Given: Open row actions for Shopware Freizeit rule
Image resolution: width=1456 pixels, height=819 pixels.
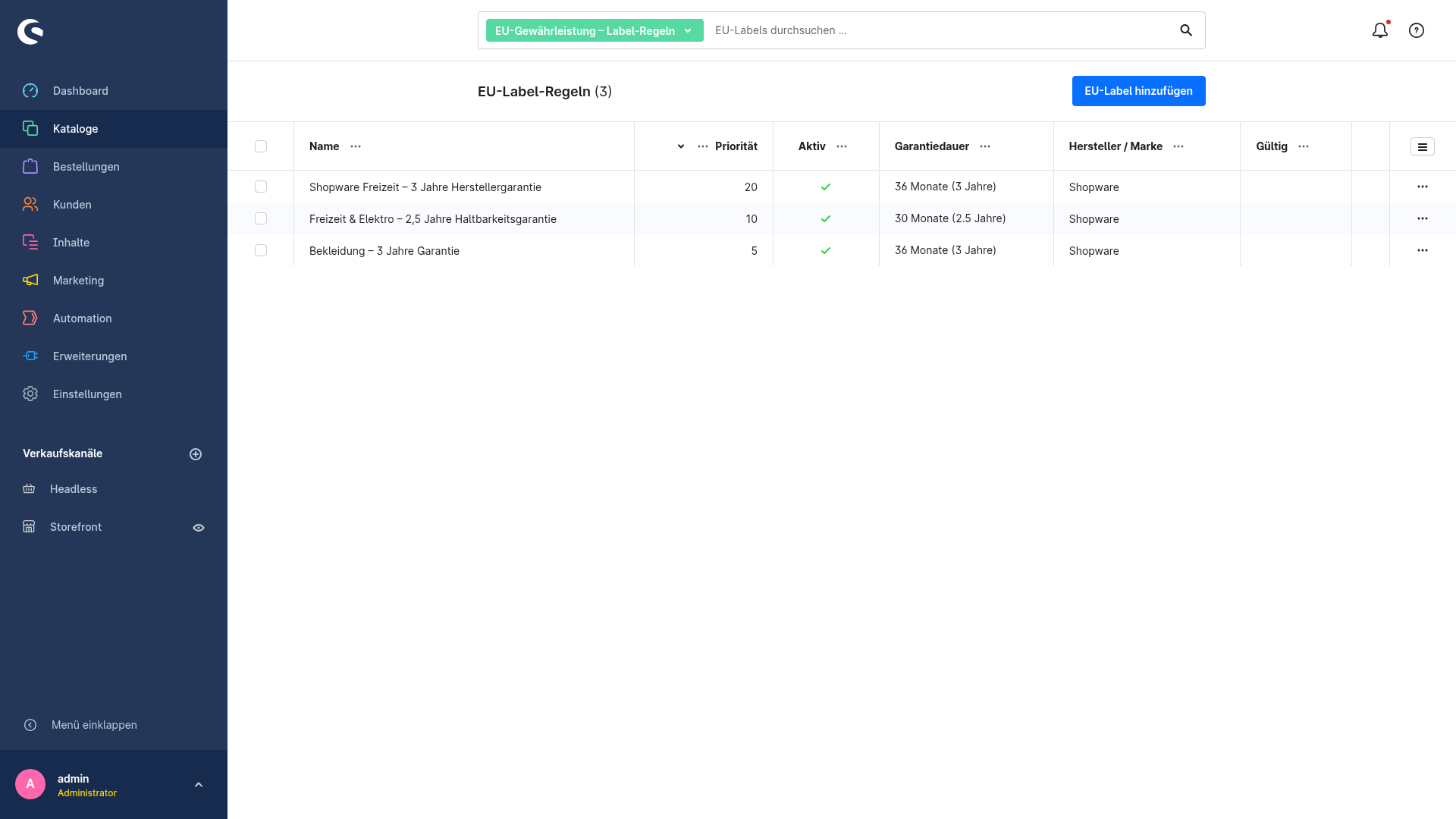Looking at the screenshot, I should point(1423,187).
